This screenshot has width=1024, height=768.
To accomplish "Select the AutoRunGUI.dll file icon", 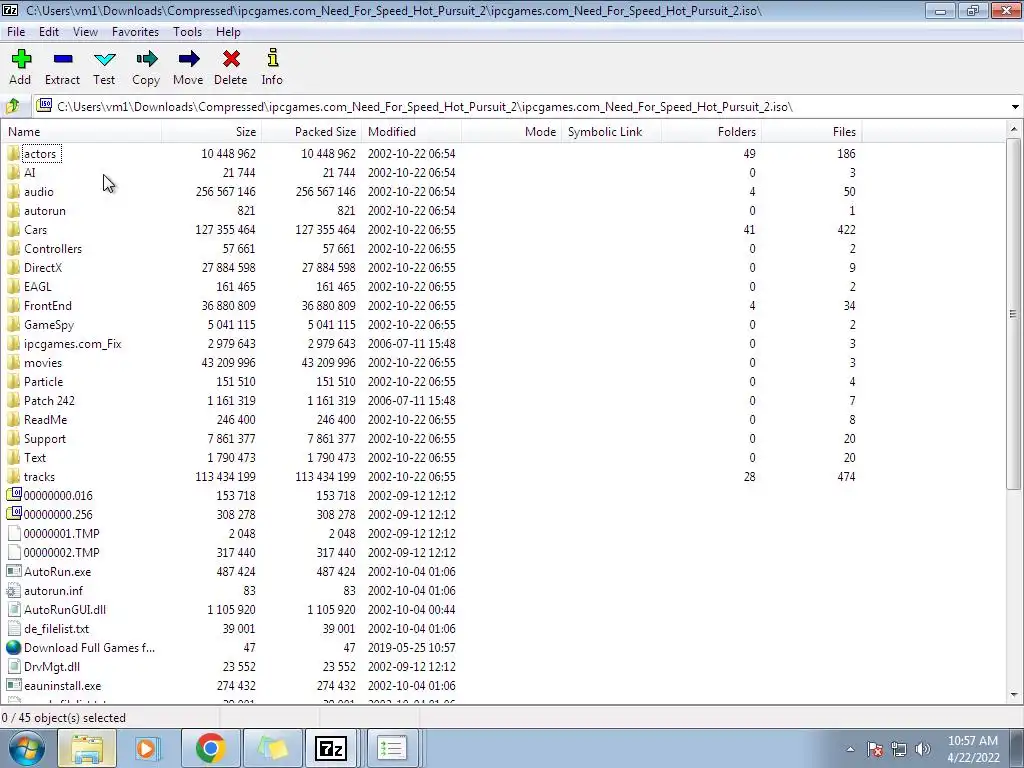I will point(14,609).
